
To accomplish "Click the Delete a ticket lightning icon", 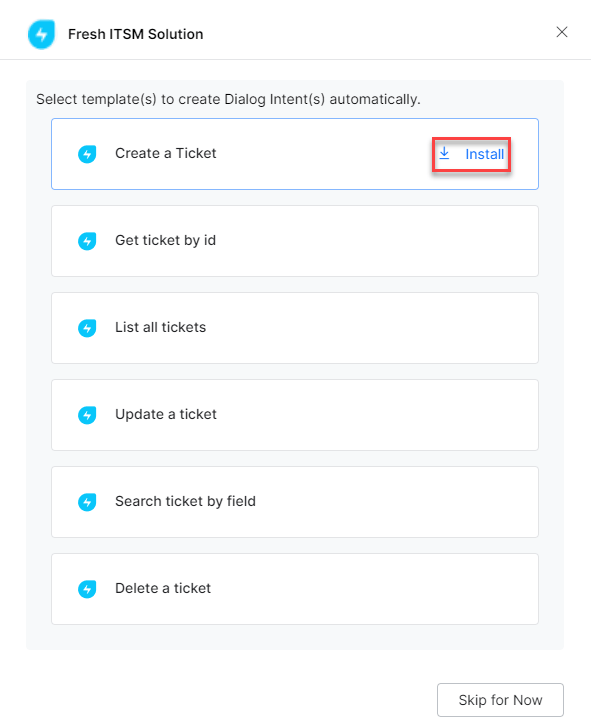I will [87, 589].
